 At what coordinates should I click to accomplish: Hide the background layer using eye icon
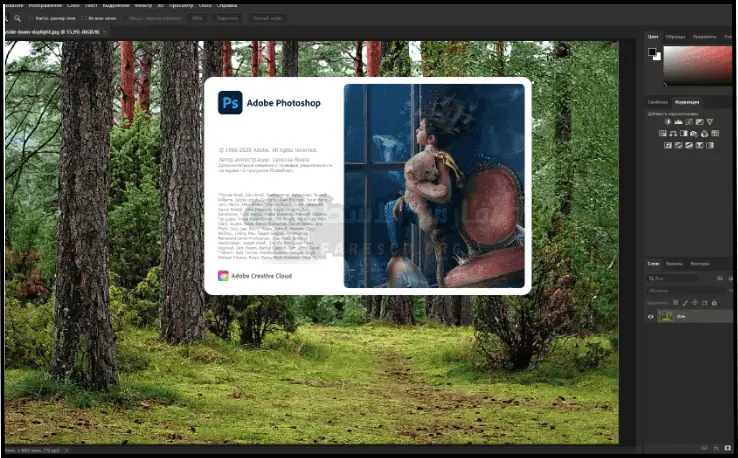point(651,317)
